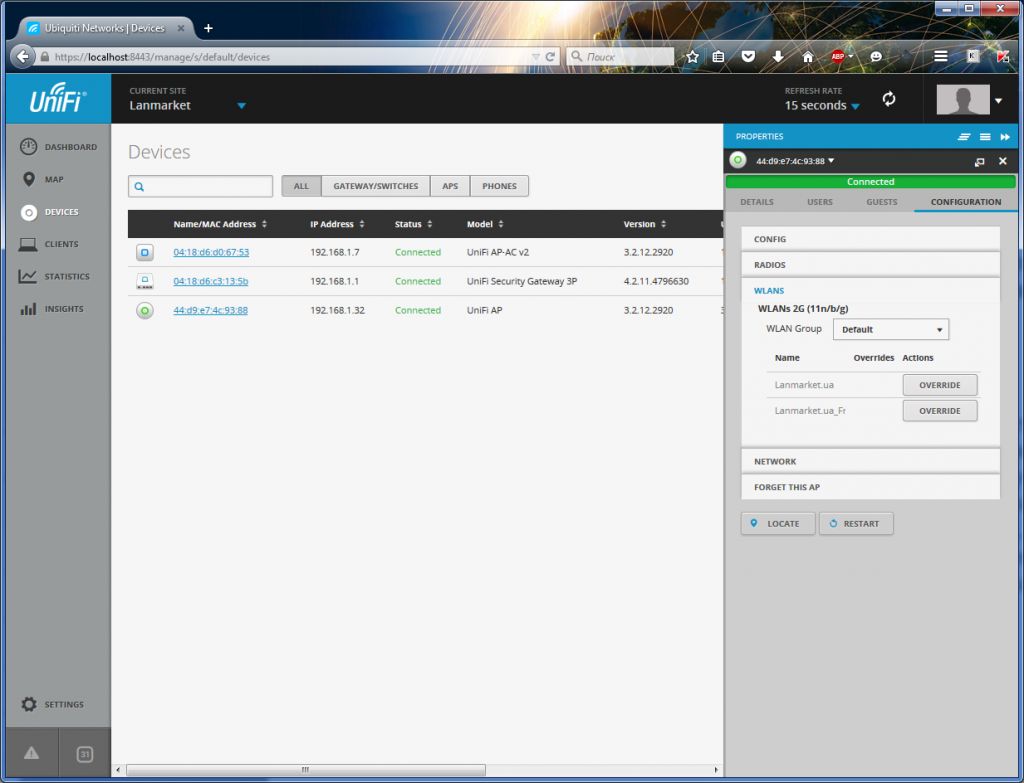The height and width of the screenshot is (783, 1024).
Task: Open alerts warning triangle icon
Action: [x=31, y=754]
